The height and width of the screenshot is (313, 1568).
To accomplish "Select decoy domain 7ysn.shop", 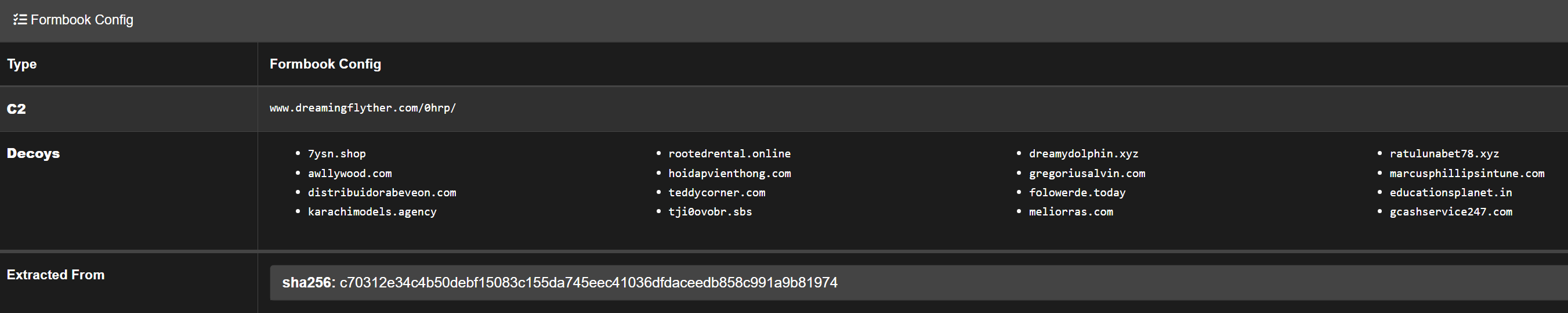I will [336, 154].
